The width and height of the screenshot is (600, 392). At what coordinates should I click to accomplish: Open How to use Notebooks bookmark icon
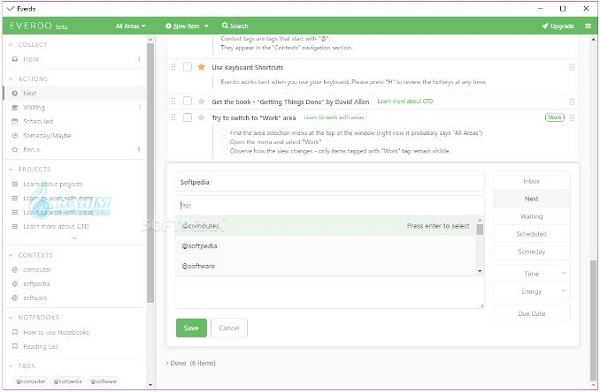[x=15, y=332]
